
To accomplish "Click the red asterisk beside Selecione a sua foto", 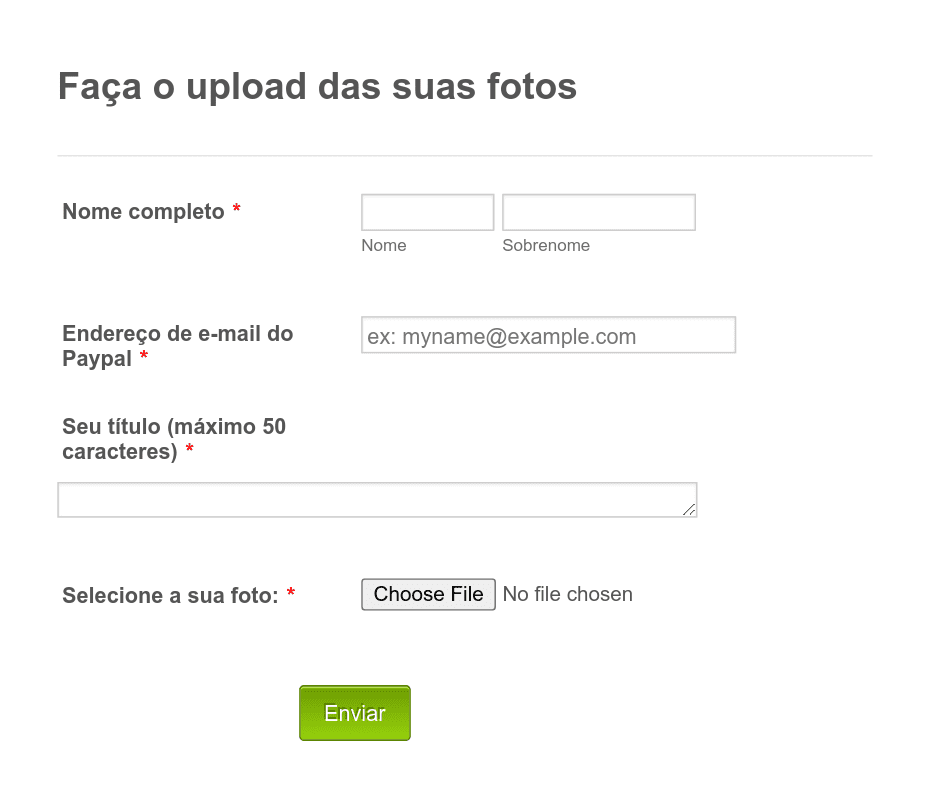I will (291, 592).
